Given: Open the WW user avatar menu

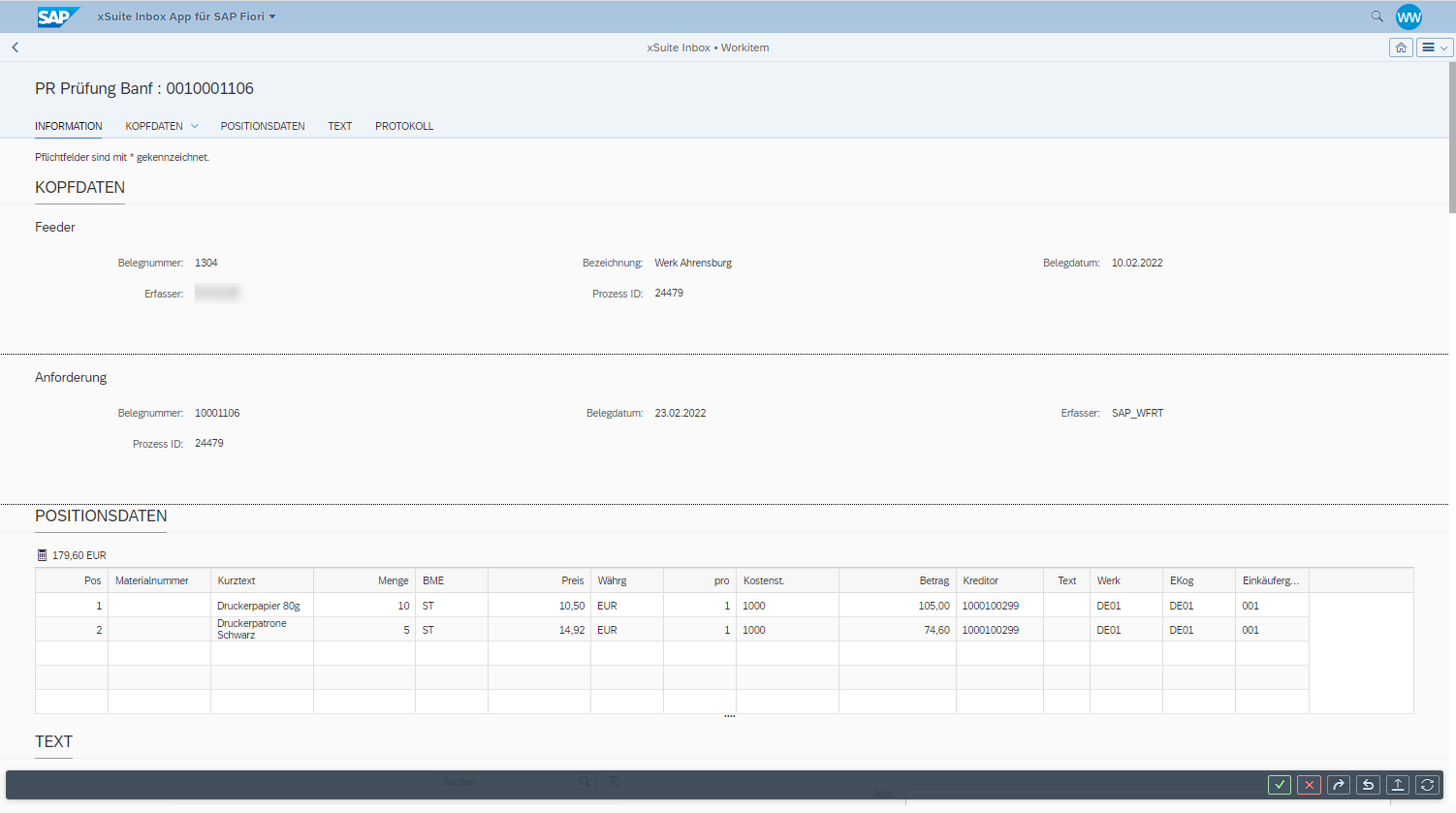Looking at the screenshot, I should [x=1409, y=16].
